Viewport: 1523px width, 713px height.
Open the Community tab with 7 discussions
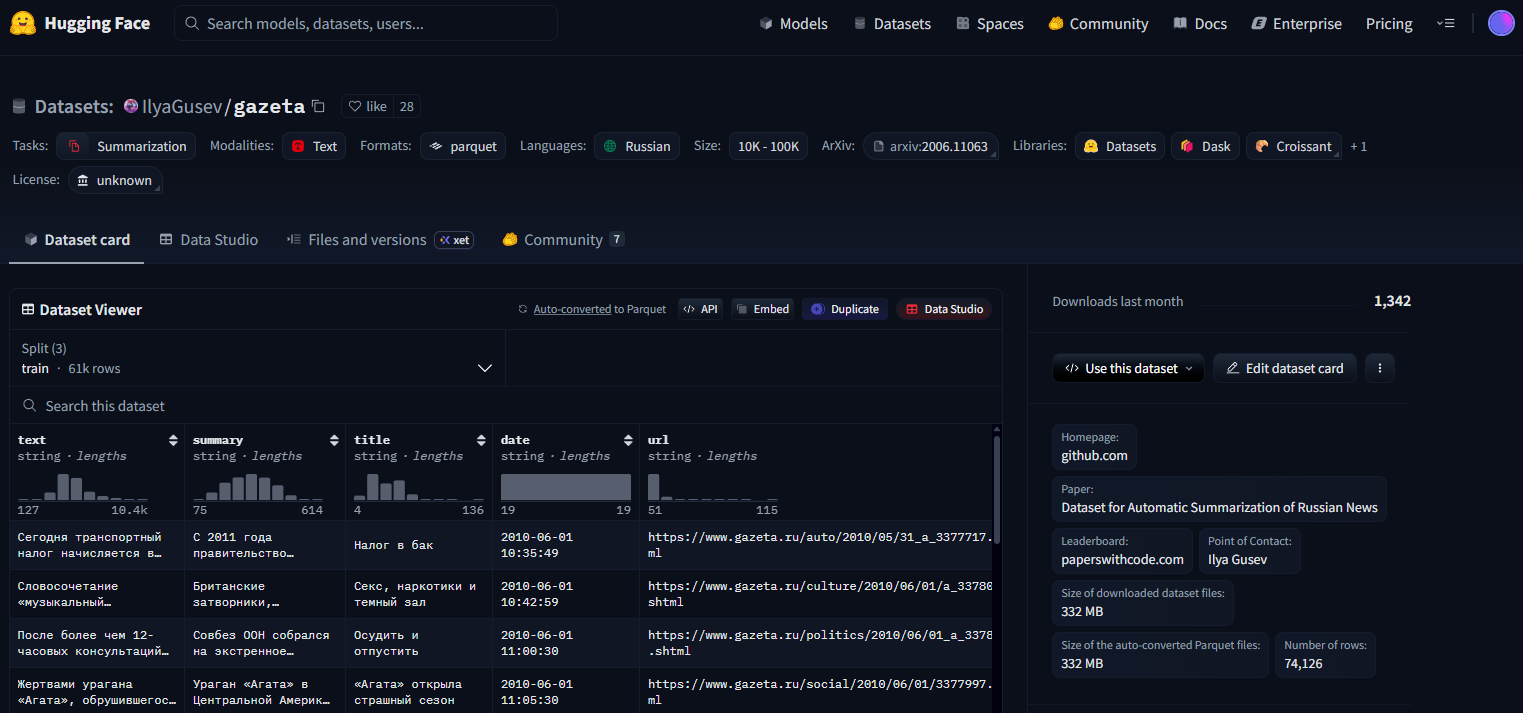[563, 240]
